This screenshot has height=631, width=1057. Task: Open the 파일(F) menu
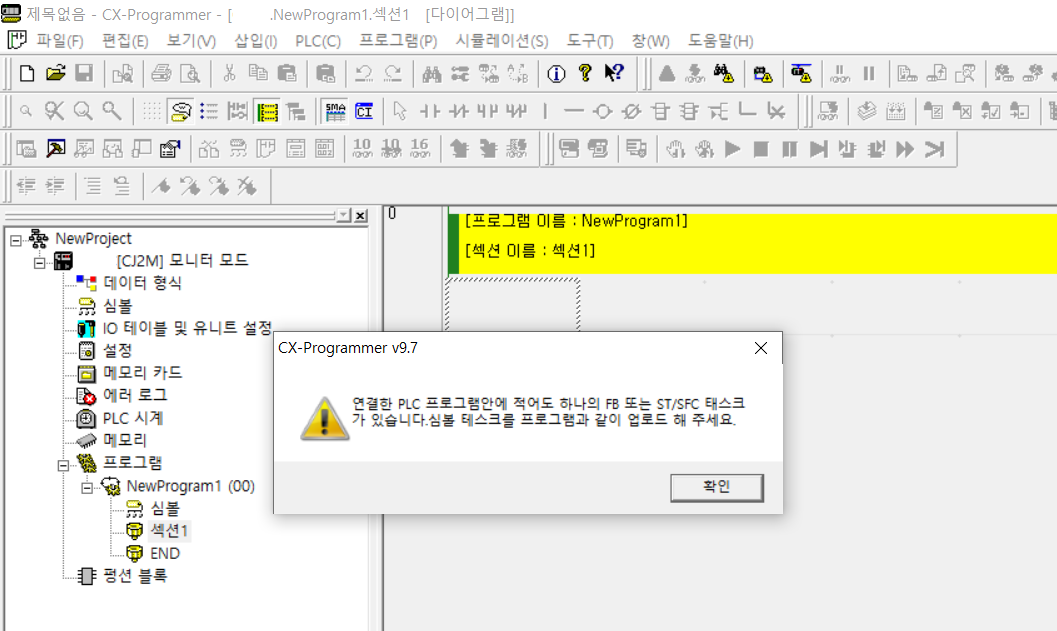pos(59,41)
